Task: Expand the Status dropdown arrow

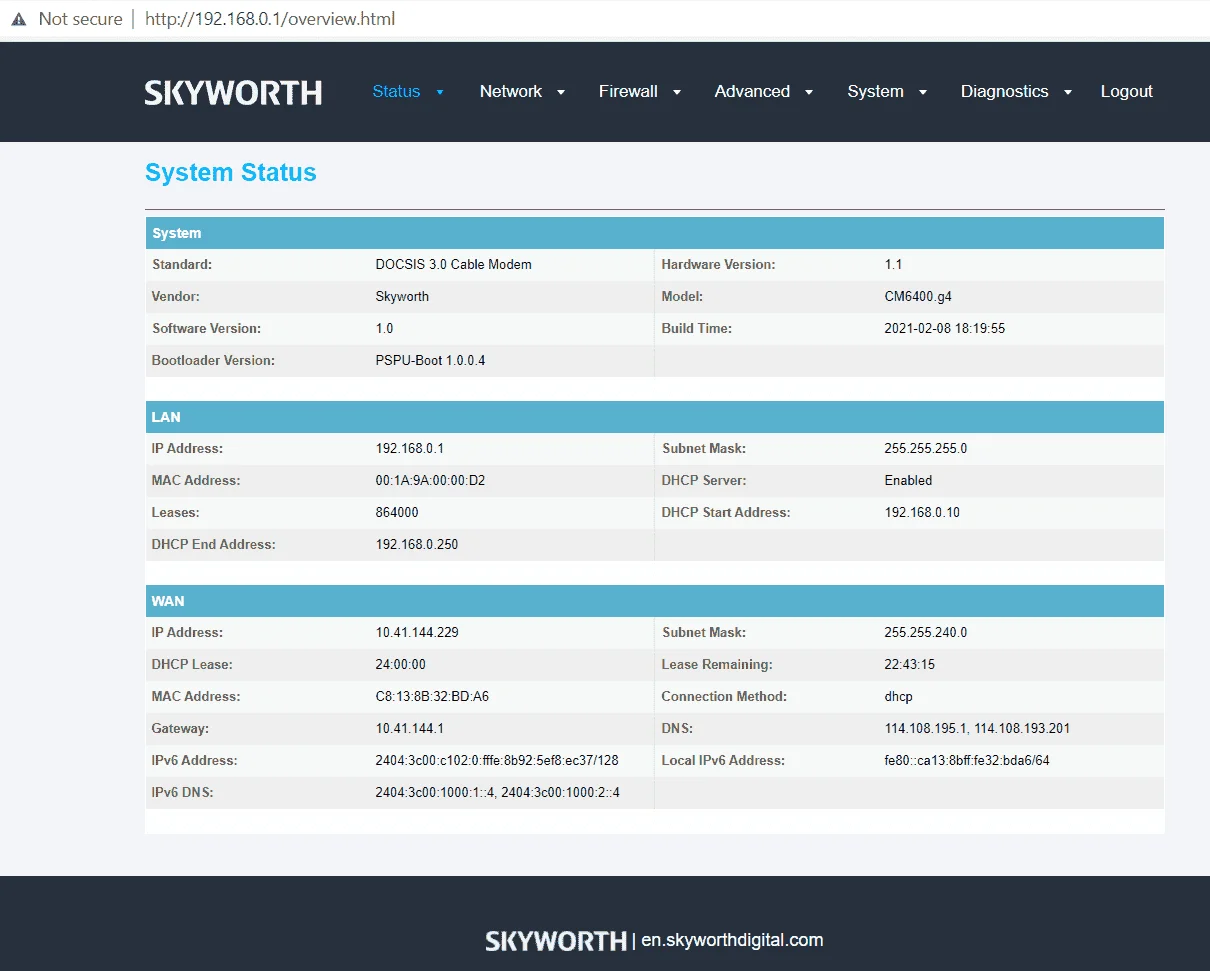Action: (440, 92)
